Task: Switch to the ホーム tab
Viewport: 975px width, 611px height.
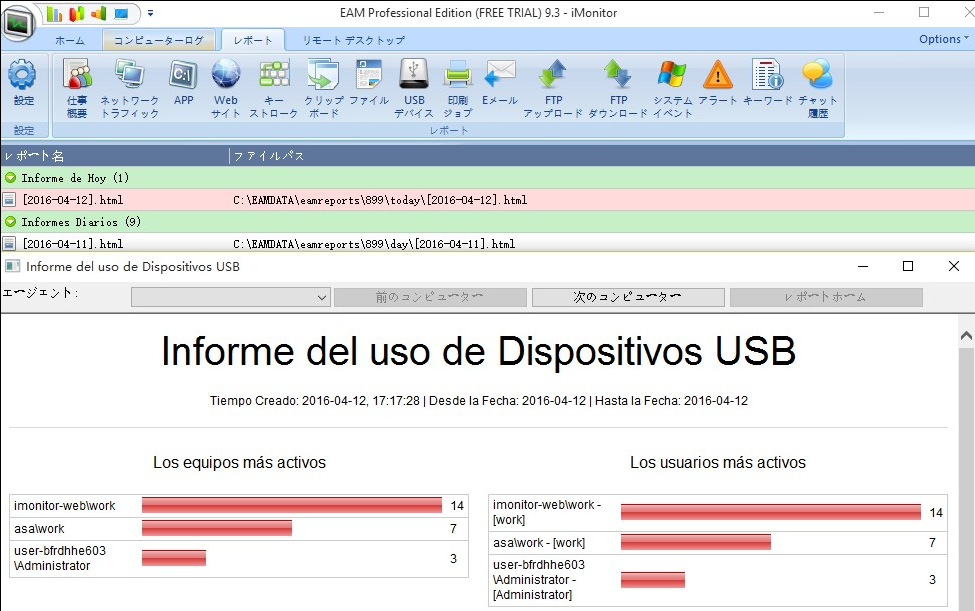Action: (x=70, y=40)
